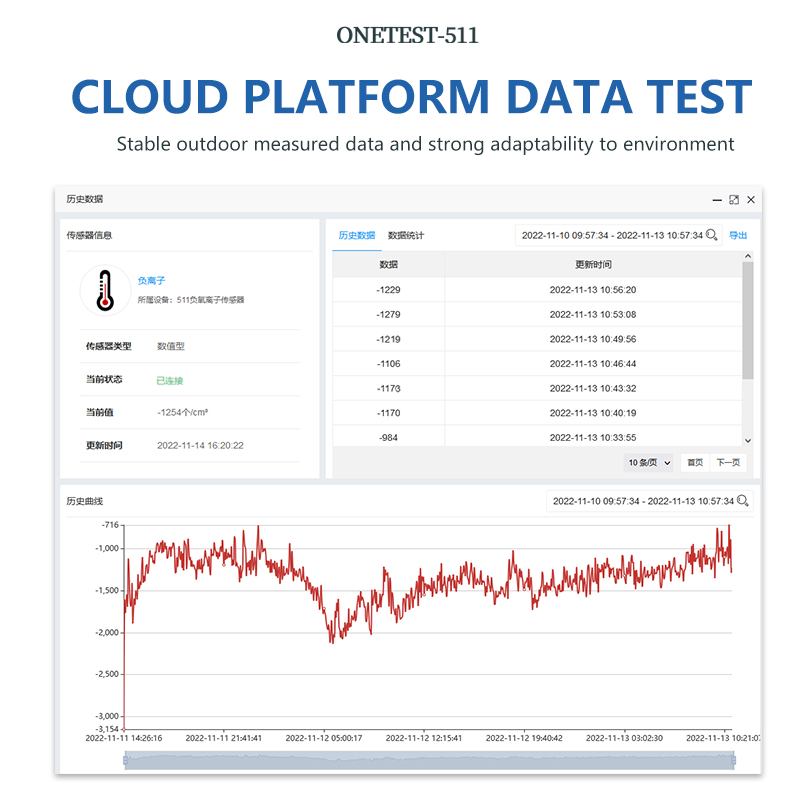Switch to the 数据统计 tab

[406, 236]
